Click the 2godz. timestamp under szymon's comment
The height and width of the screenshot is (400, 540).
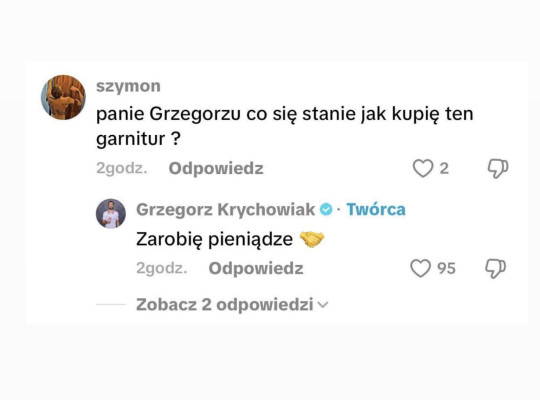pyautogui.click(x=122, y=168)
